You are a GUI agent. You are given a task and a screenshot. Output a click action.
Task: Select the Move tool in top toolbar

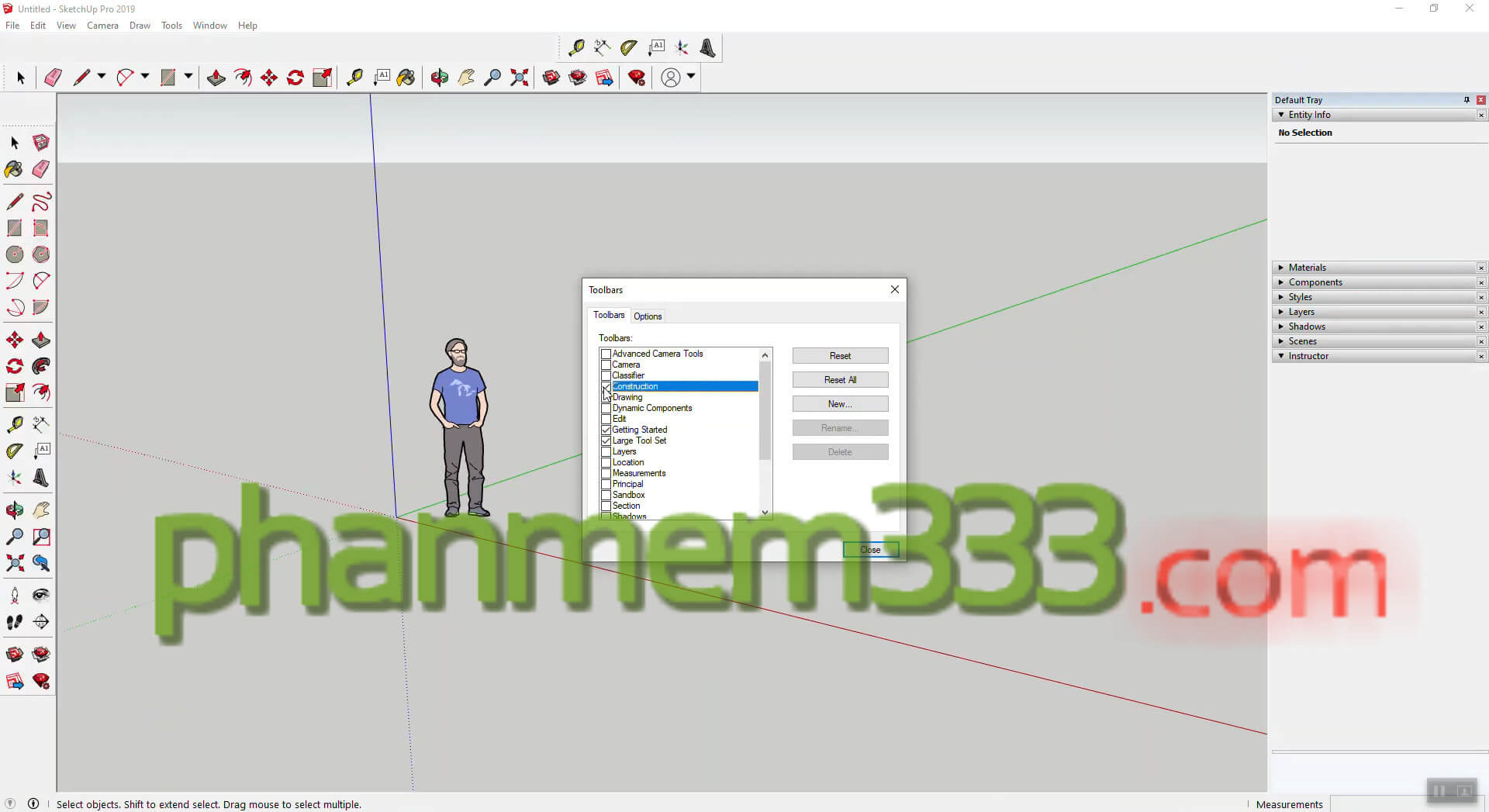(269, 78)
